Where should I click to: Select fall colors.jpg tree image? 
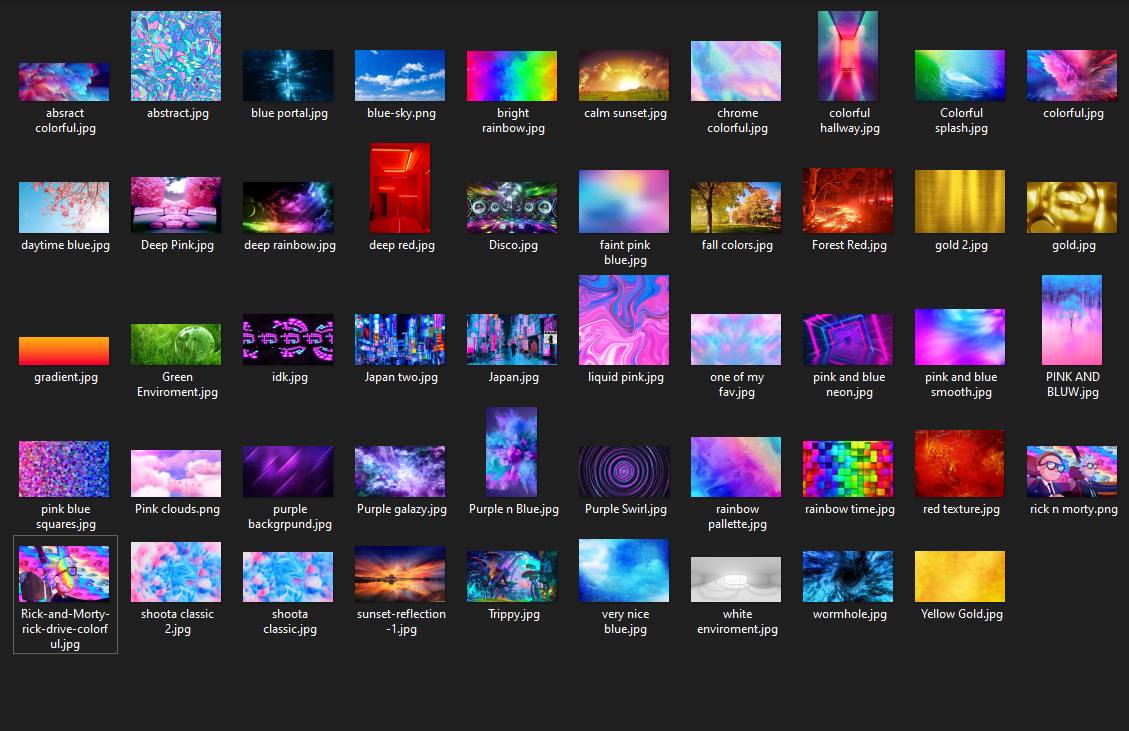click(736, 207)
